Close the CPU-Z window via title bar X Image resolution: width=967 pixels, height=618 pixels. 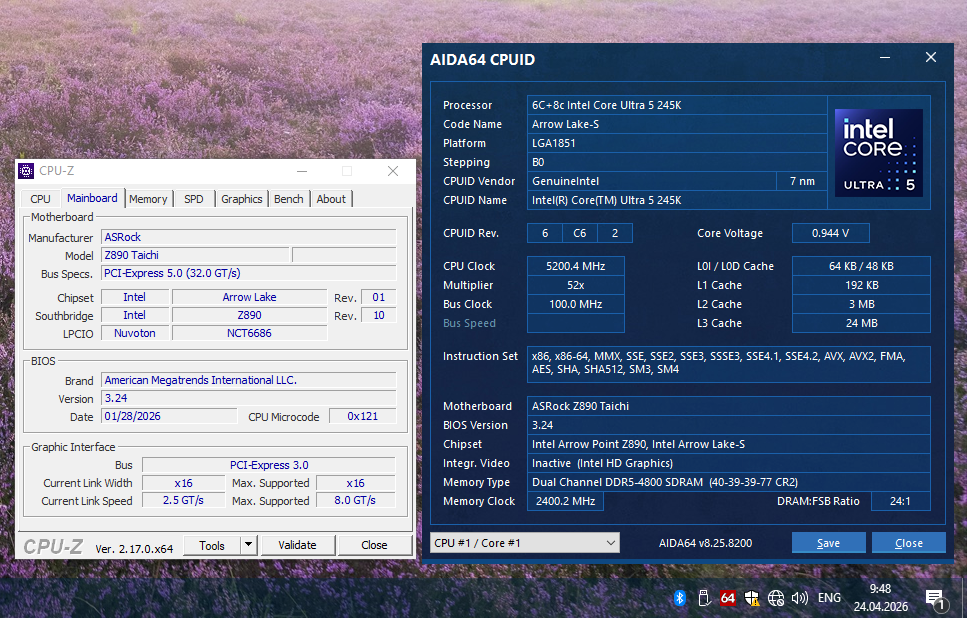[x=393, y=171]
